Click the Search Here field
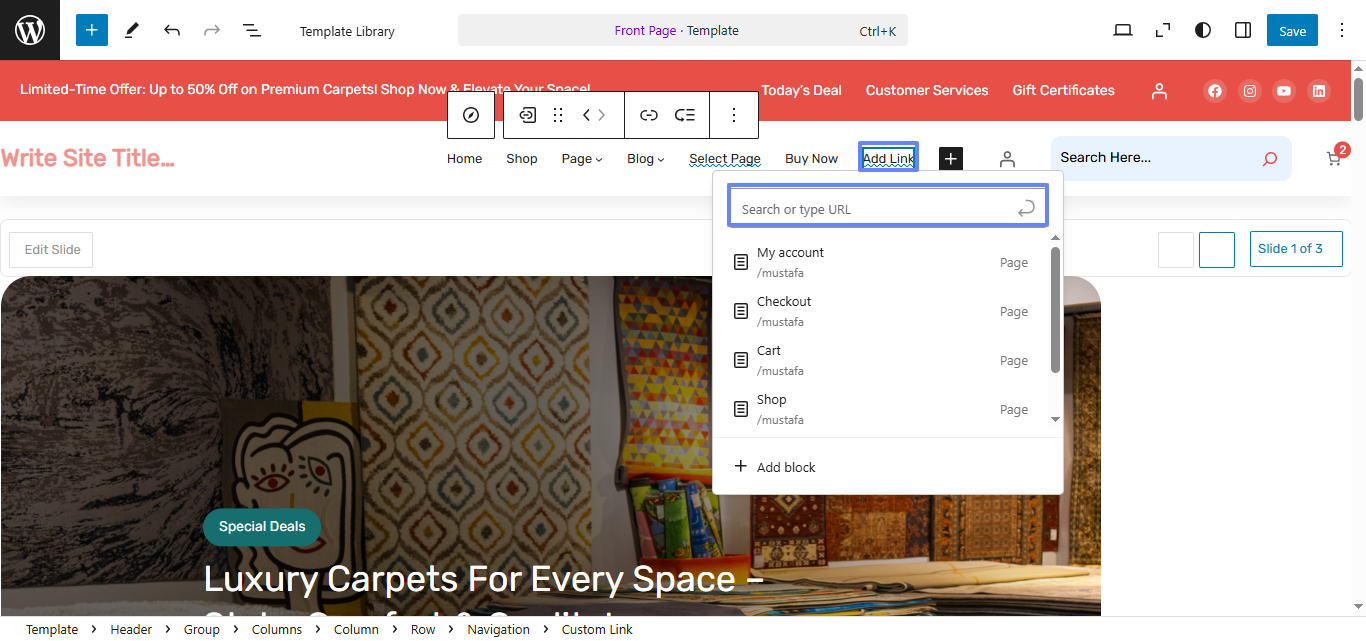Viewport: 1366px width, 641px height. click(1150, 158)
